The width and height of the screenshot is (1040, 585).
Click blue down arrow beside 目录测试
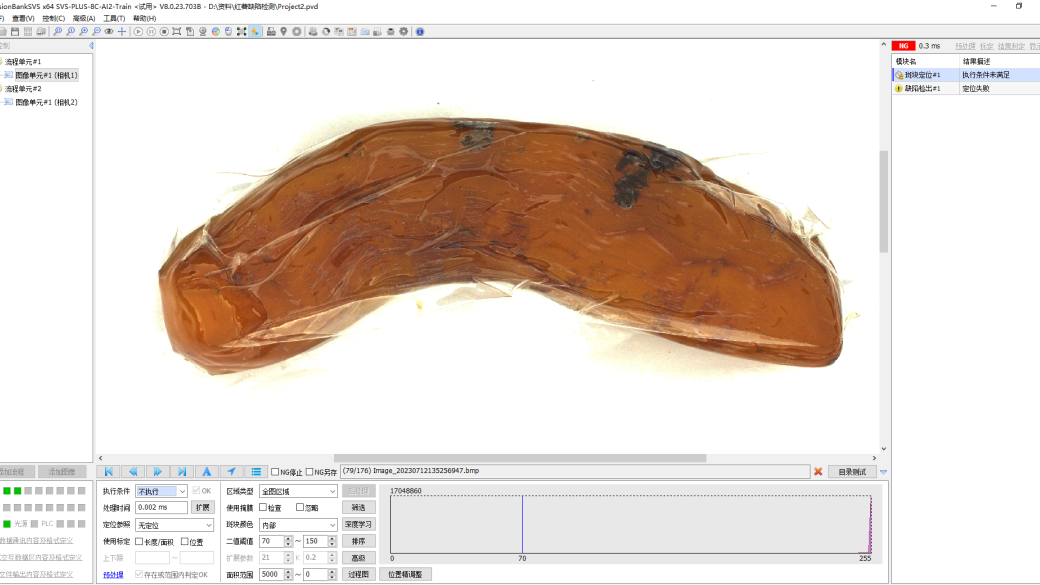tap(883, 472)
